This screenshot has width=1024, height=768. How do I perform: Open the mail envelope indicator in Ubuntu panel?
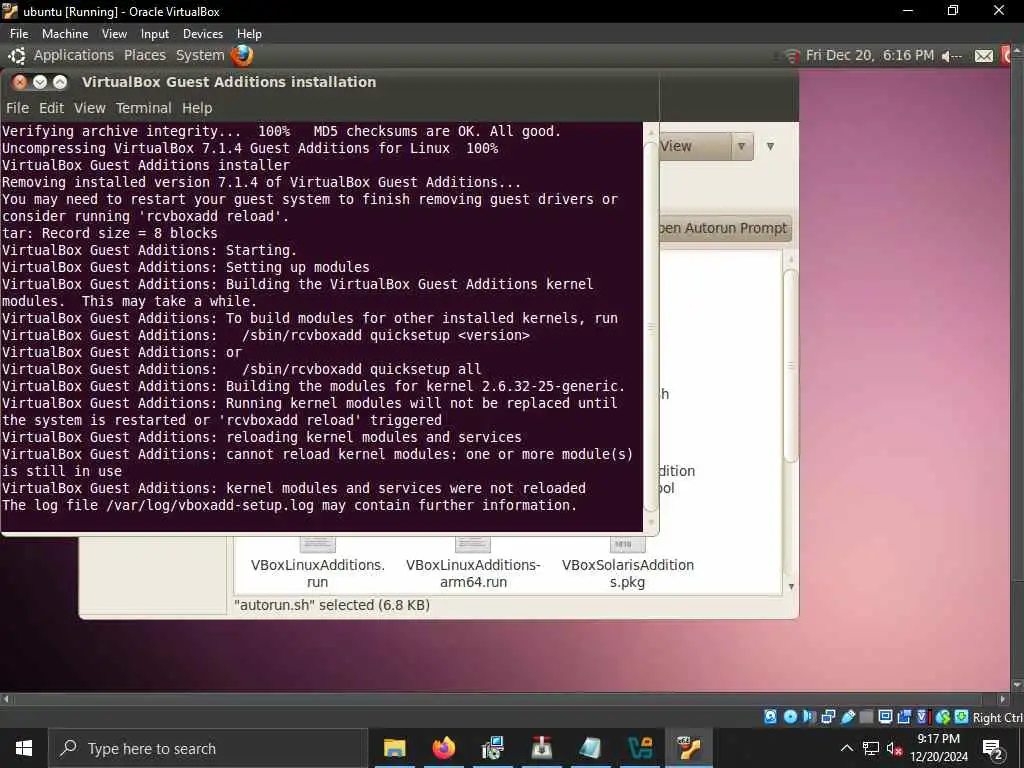984,56
